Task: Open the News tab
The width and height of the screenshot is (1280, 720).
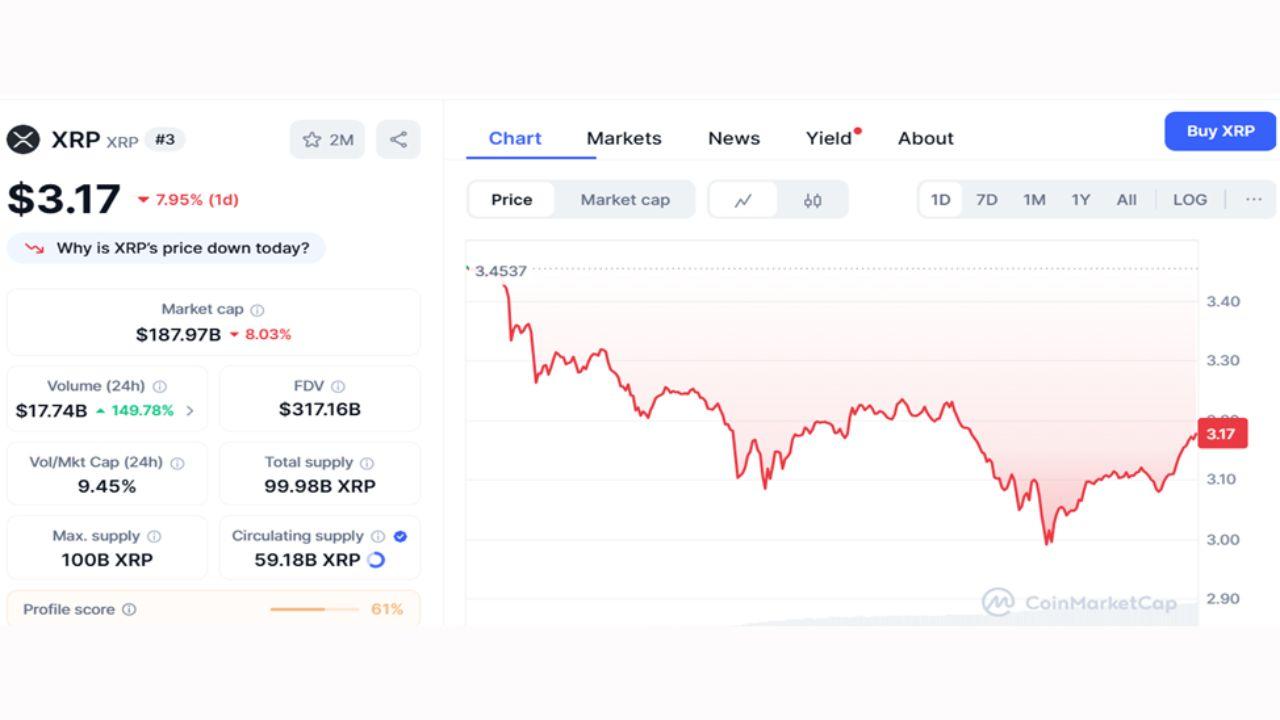Action: click(734, 138)
